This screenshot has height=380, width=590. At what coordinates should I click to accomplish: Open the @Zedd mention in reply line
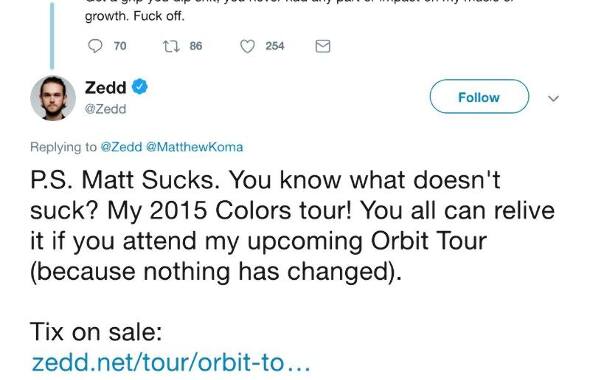[x=121, y=147]
